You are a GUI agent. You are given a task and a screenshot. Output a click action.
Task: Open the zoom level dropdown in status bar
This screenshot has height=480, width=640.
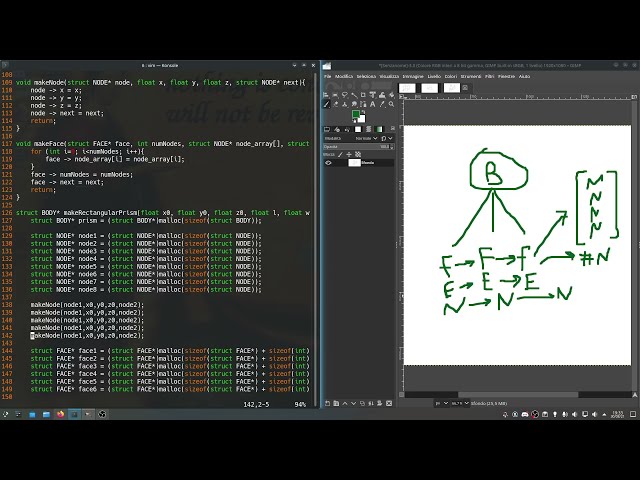(x=461, y=403)
